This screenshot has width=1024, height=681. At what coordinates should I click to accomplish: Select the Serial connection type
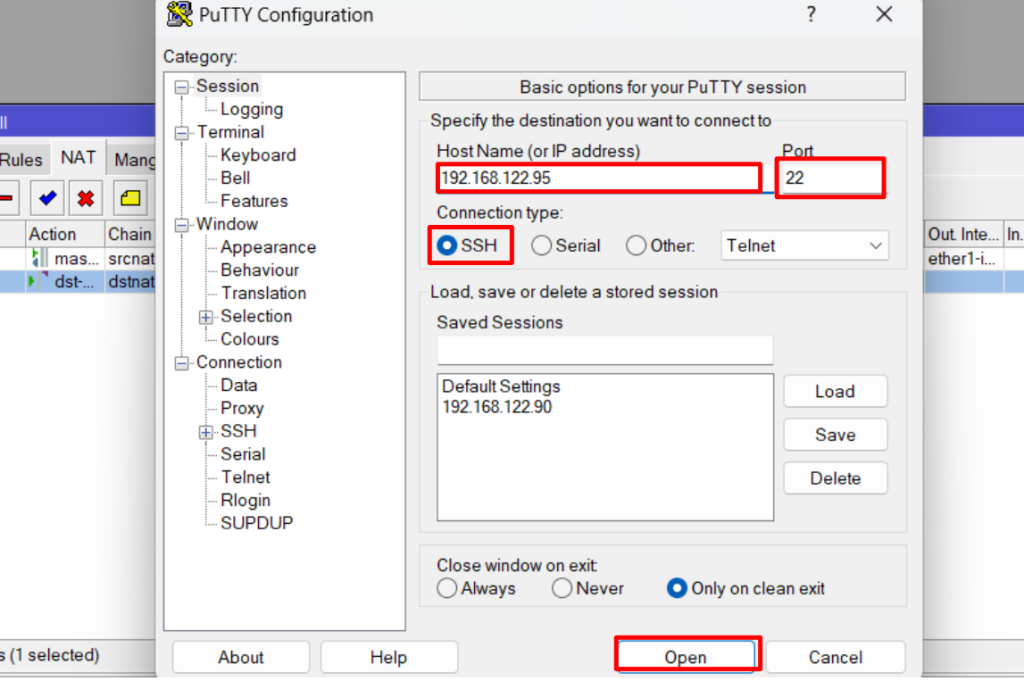tap(542, 246)
